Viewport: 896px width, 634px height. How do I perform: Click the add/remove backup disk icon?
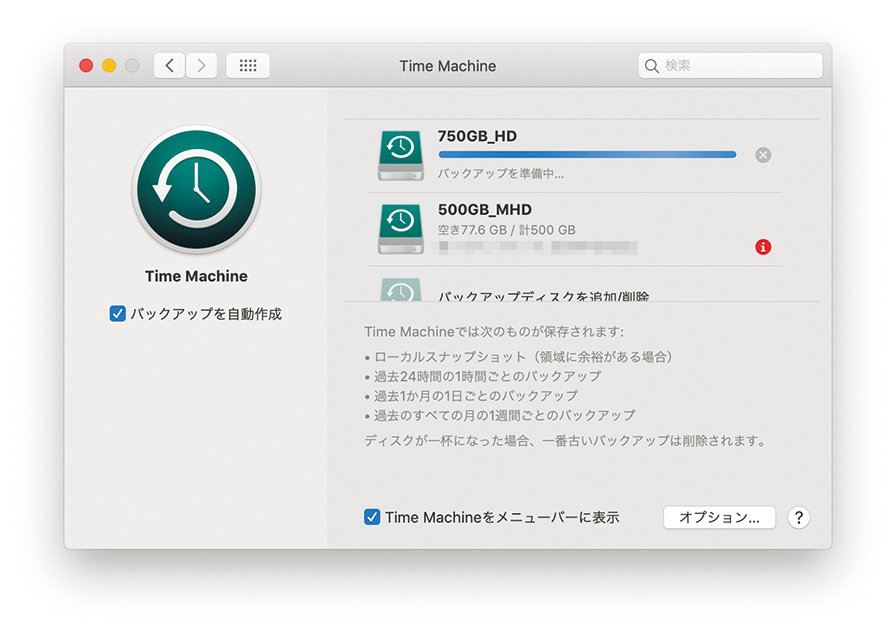tap(400, 291)
